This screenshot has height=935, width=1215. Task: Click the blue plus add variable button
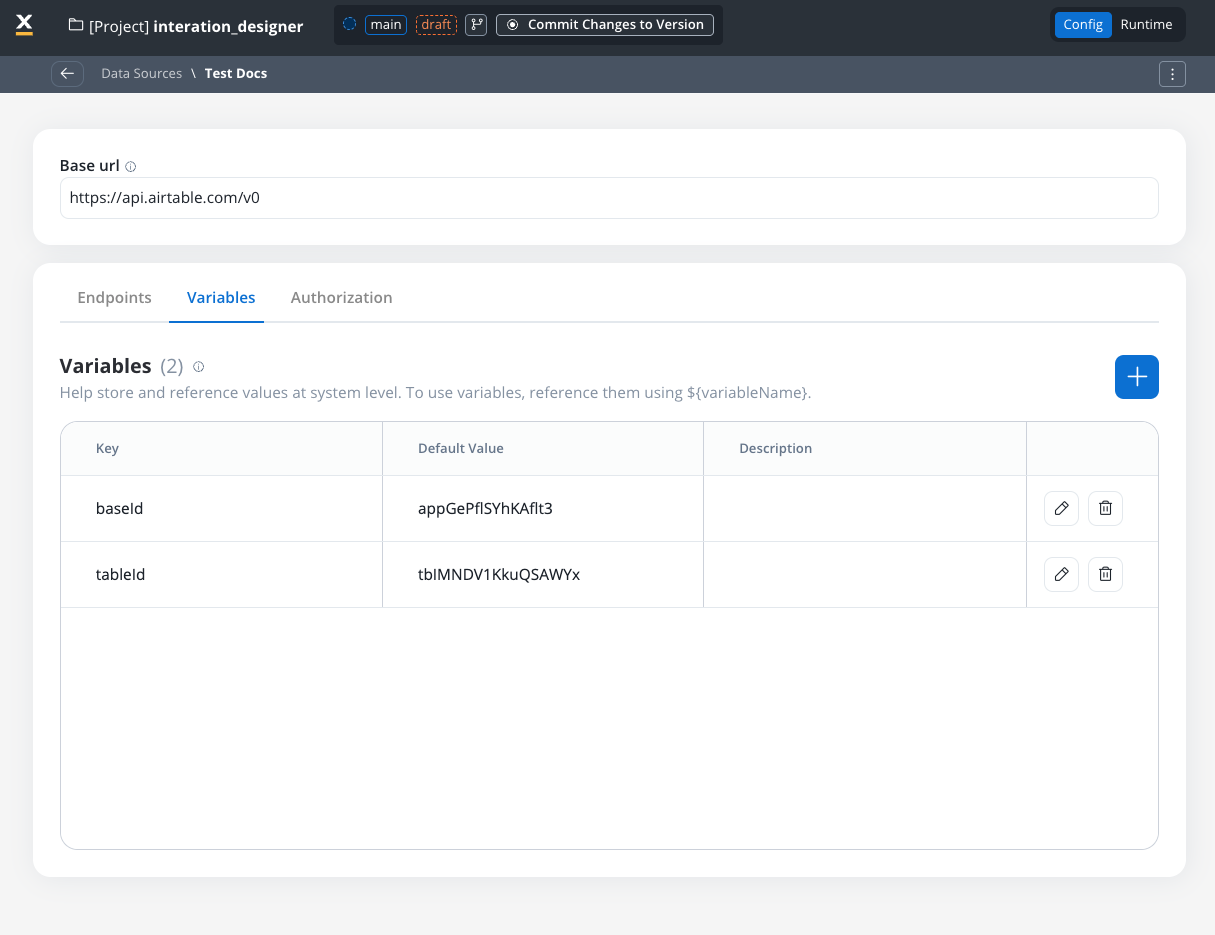[x=1136, y=377]
